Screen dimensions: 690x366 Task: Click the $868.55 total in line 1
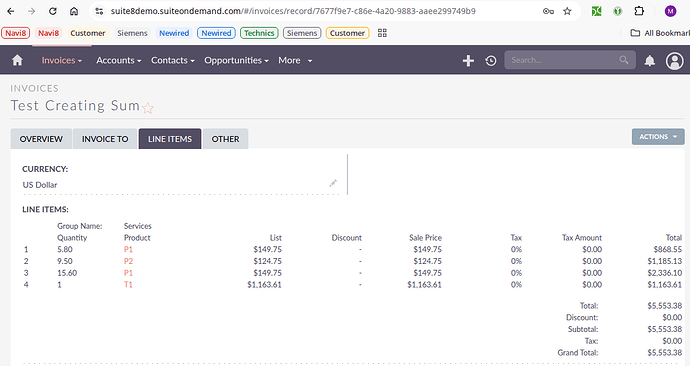(668, 249)
